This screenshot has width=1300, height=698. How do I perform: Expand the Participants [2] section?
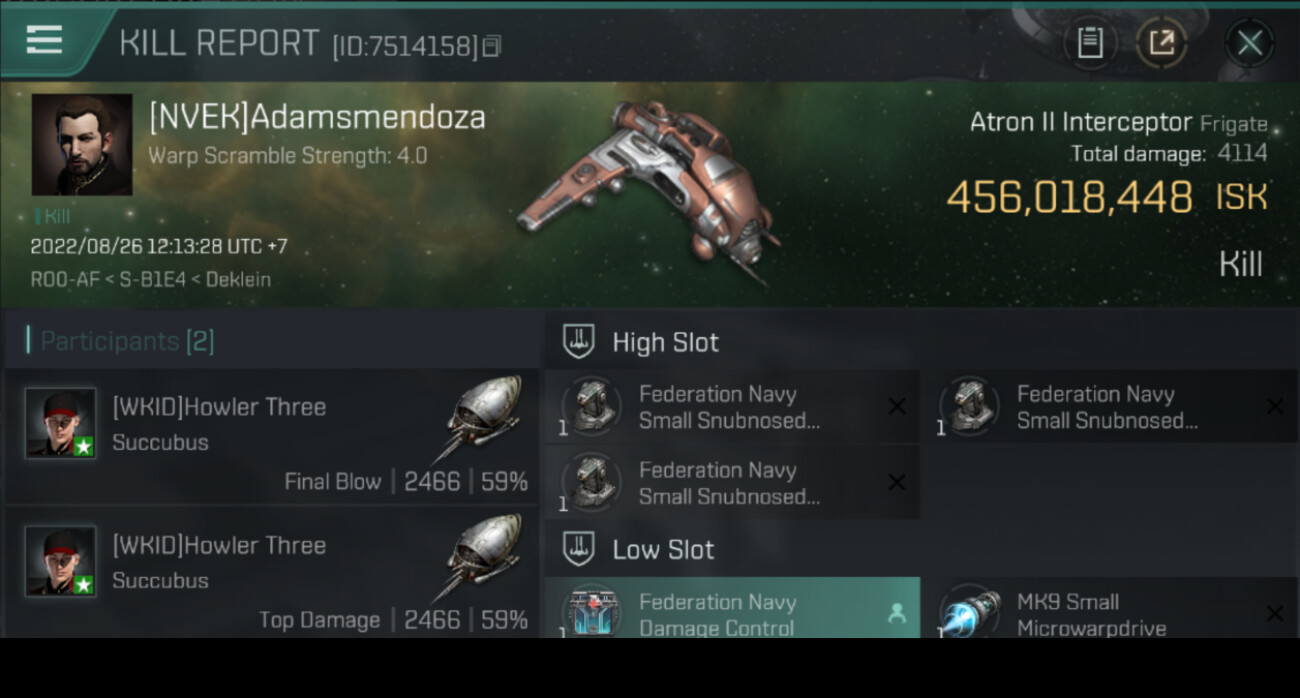(127, 341)
